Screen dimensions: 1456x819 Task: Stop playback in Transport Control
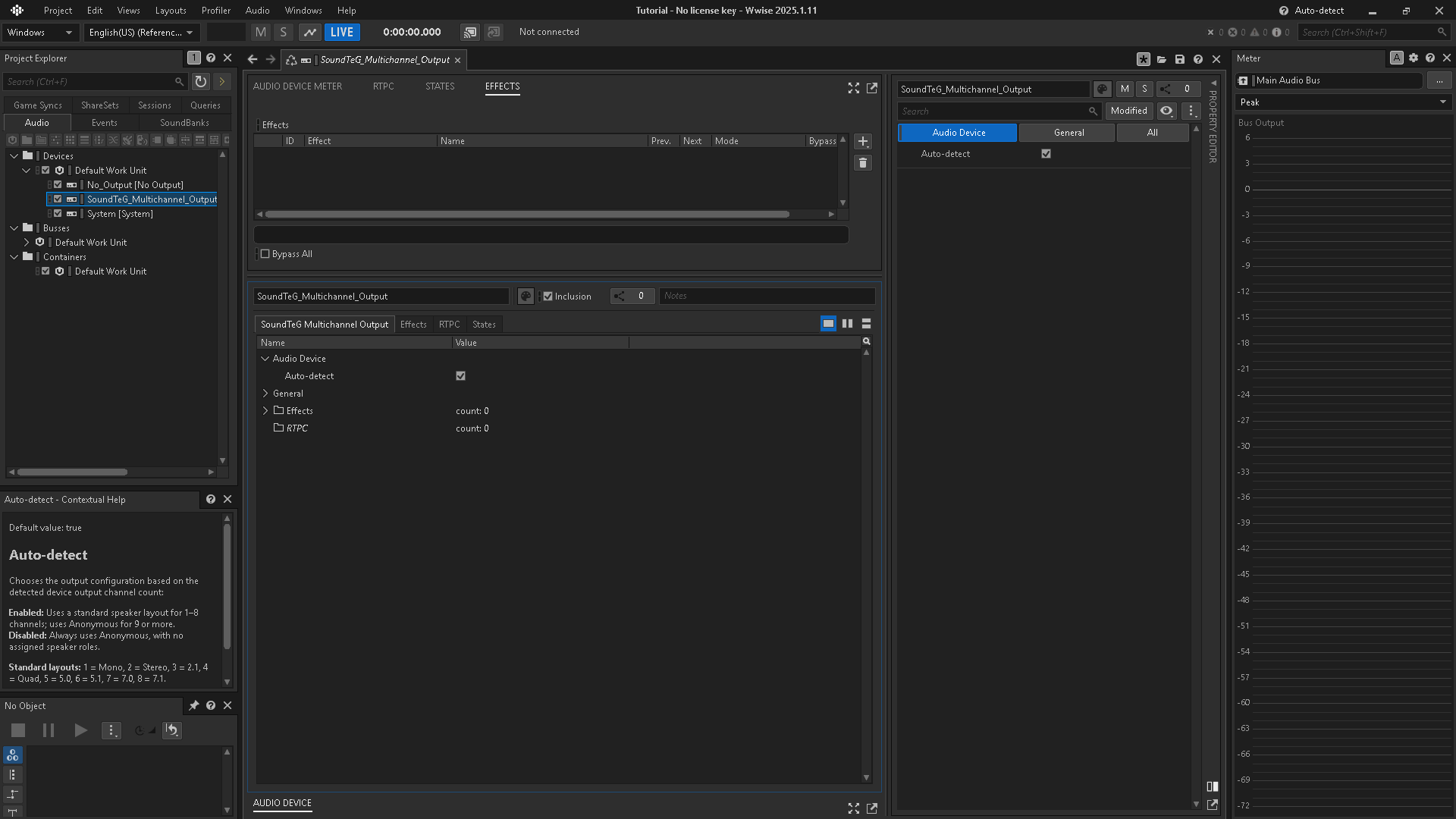coord(18,730)
